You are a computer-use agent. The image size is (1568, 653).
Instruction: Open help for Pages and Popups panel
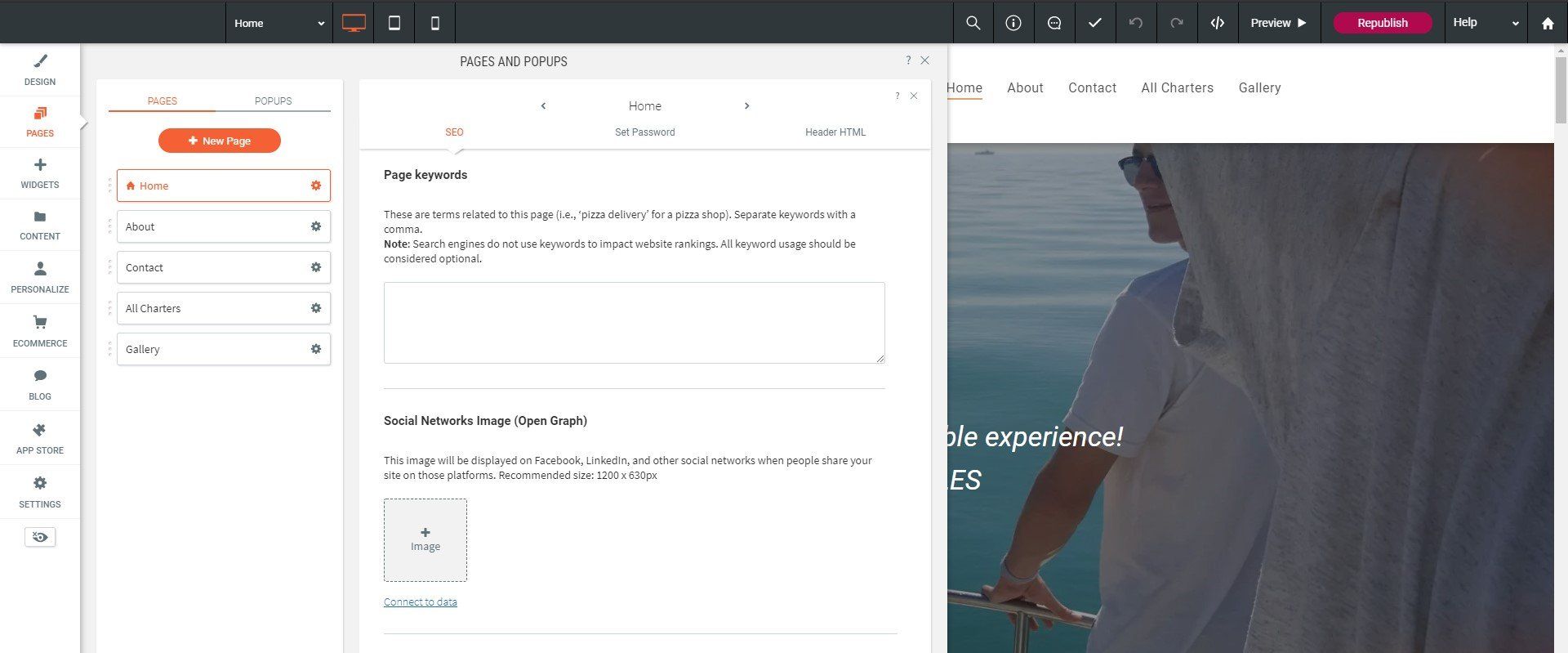pos(908,60)
